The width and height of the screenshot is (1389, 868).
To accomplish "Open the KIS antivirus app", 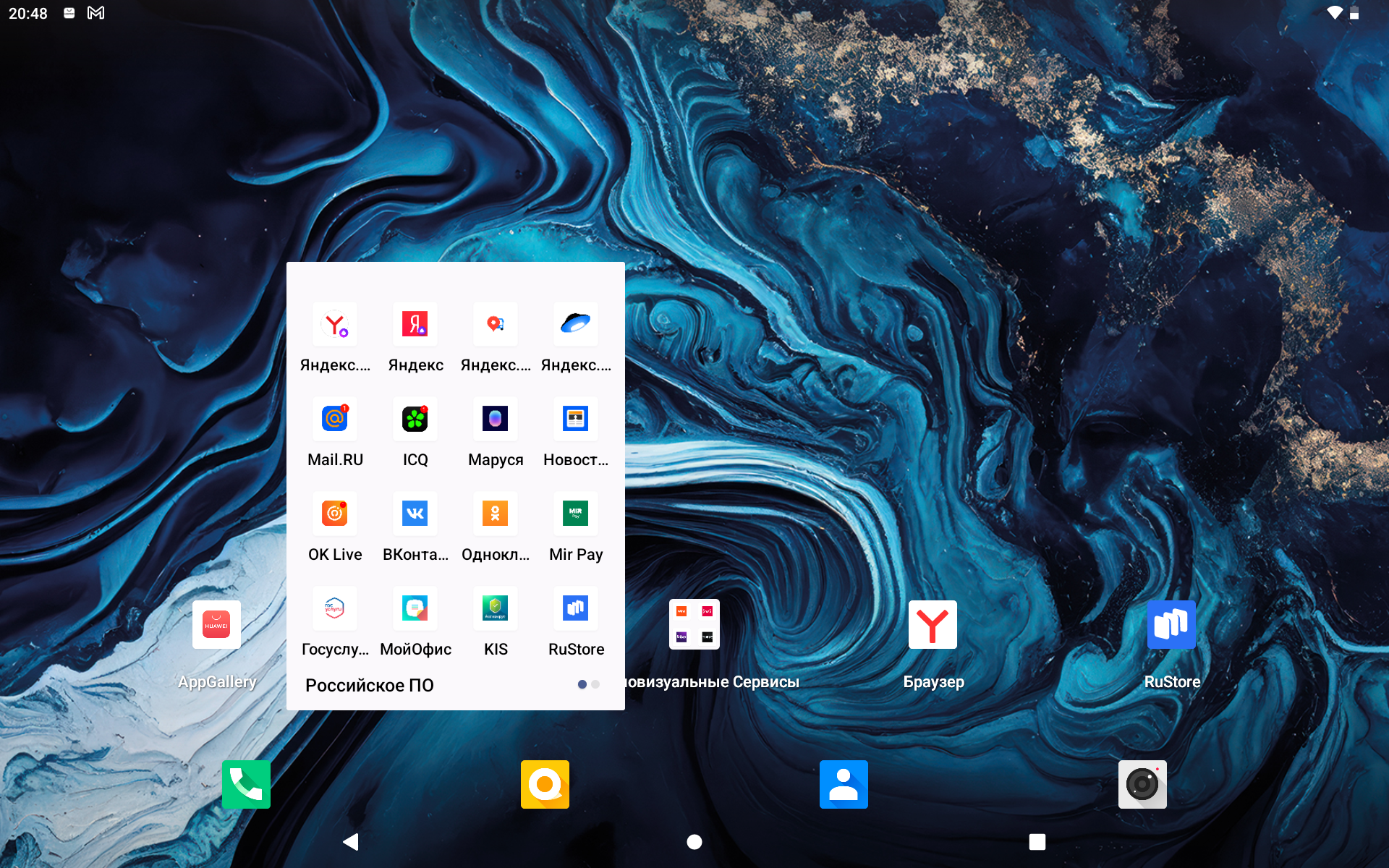I will [496, 608].
